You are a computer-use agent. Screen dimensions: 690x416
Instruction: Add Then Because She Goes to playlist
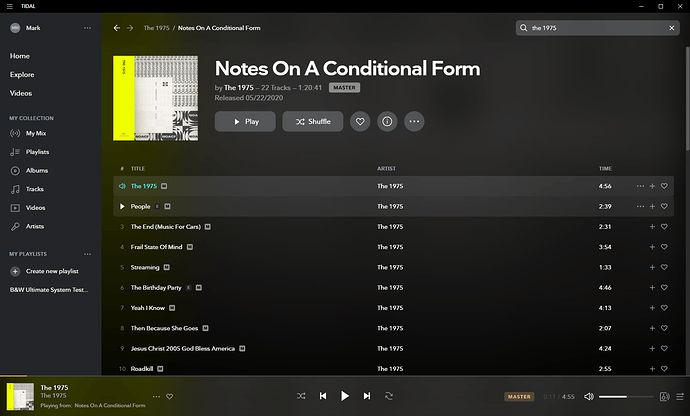(652, 328)
